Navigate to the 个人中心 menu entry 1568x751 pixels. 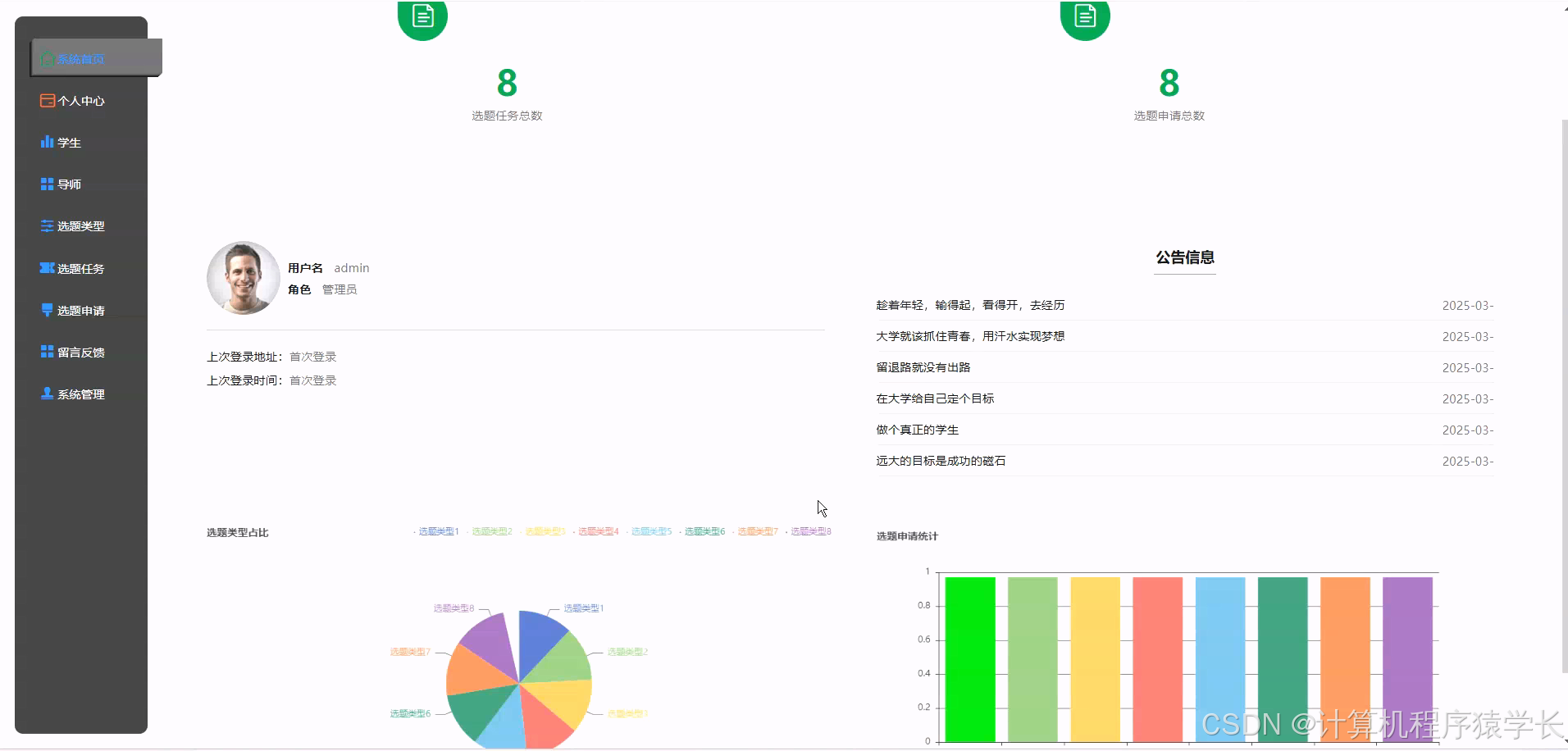(x=80, y=100)
